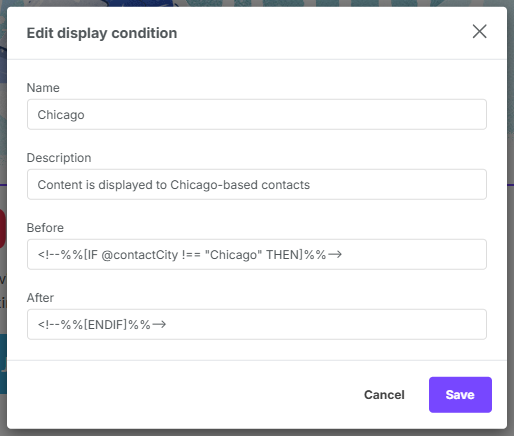Click the arrow ending the Before code

coord(335,255)
